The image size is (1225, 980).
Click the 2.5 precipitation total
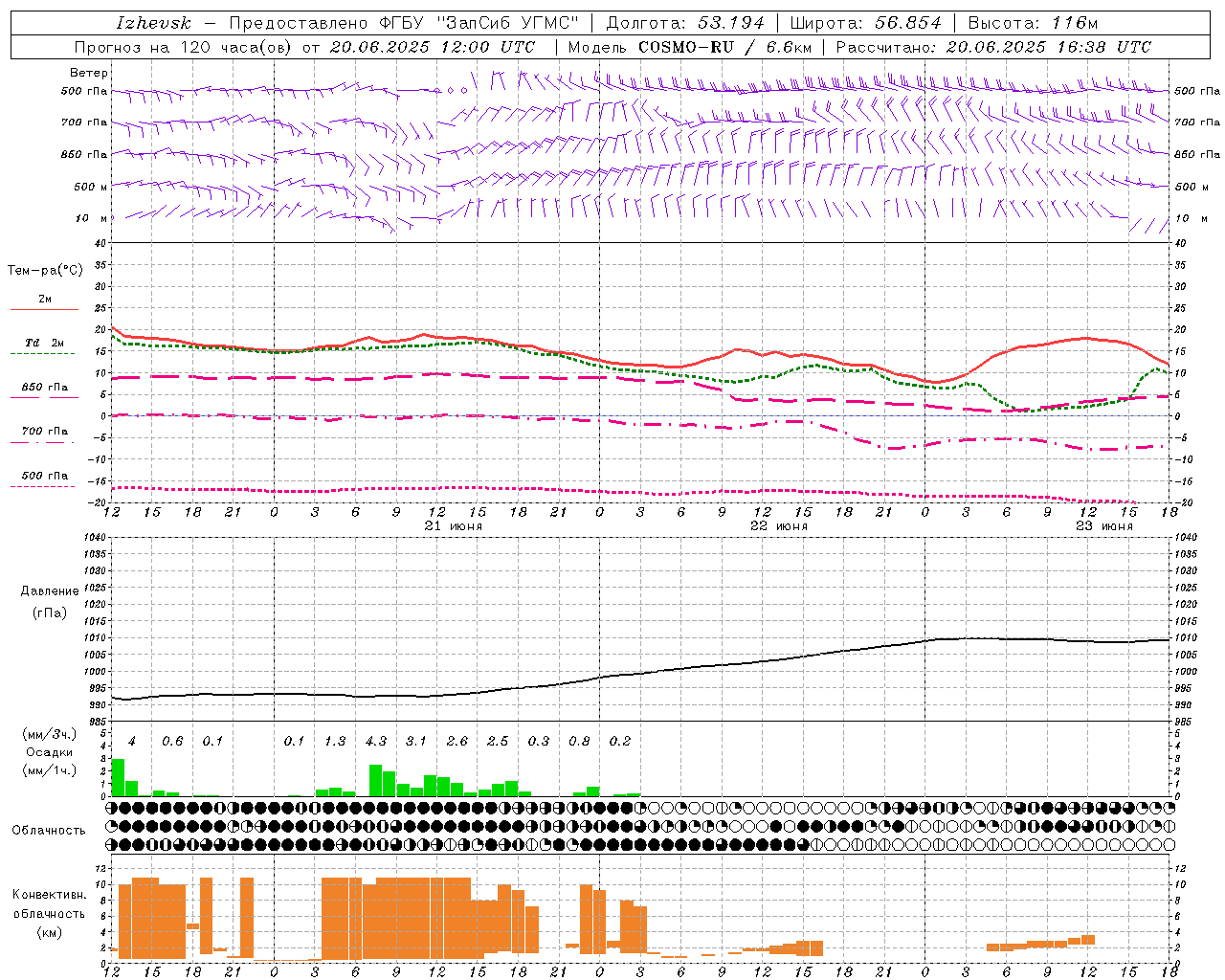[498, 741]
